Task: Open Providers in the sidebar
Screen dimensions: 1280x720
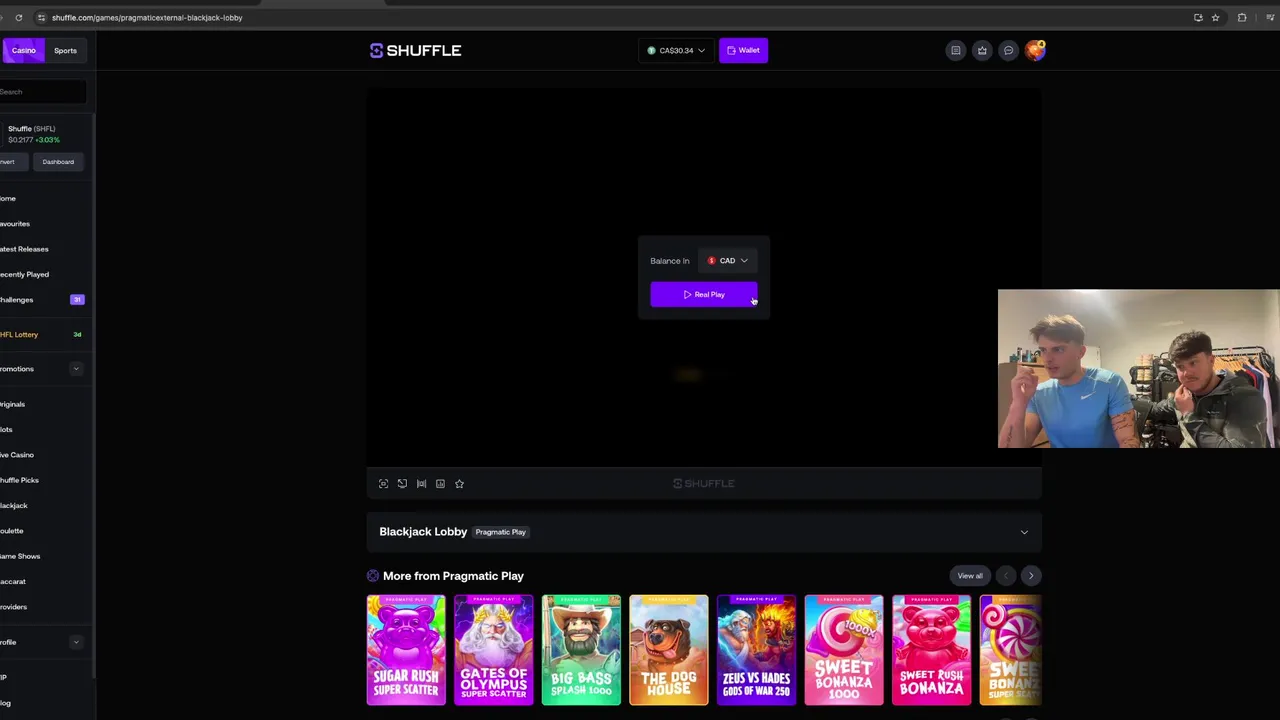Action: tap(14, 607)
